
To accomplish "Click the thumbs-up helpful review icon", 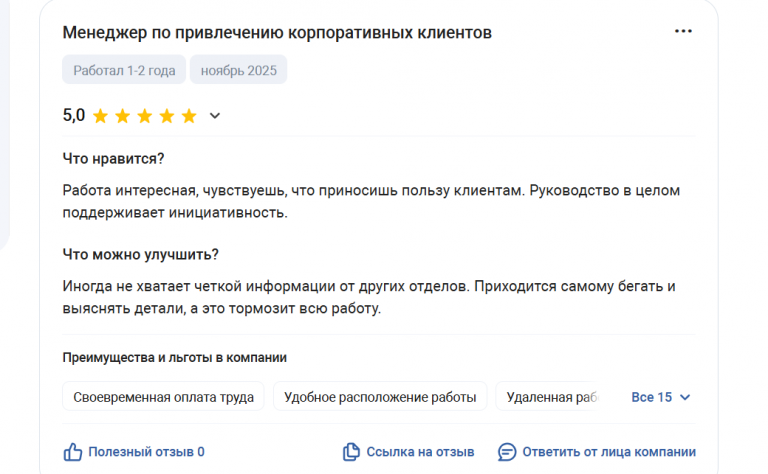I will pyautogui.click(x=73, y=452).
